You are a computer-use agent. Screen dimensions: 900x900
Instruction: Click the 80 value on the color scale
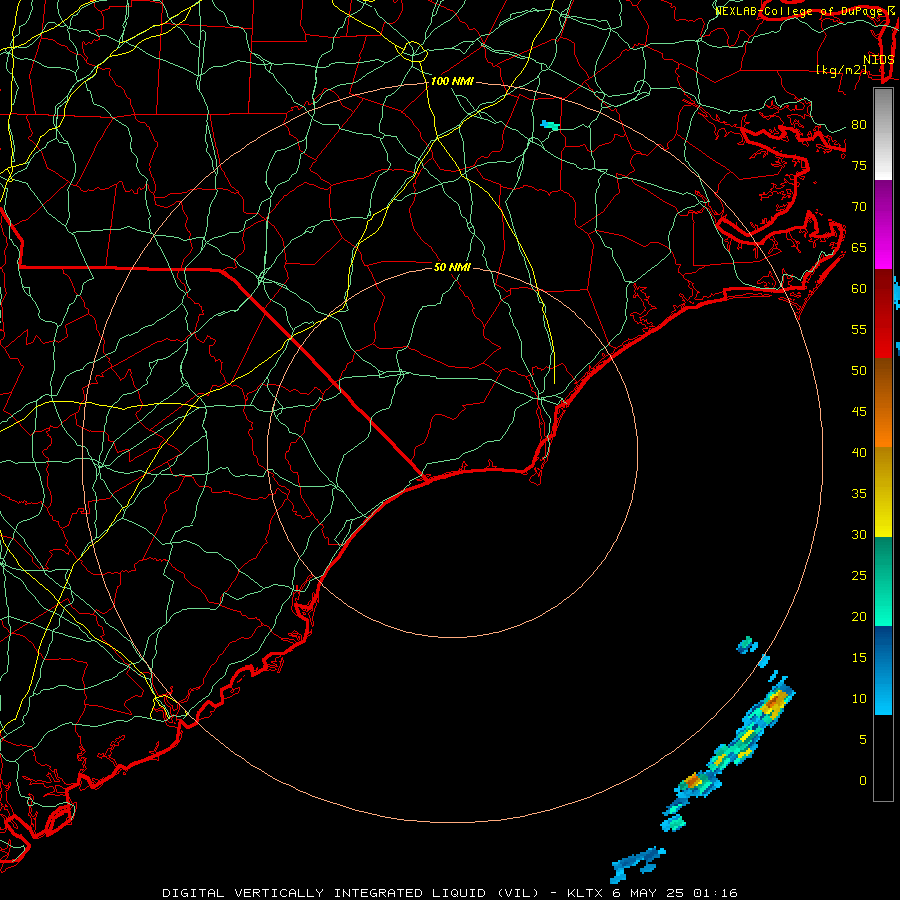[859, 125]
